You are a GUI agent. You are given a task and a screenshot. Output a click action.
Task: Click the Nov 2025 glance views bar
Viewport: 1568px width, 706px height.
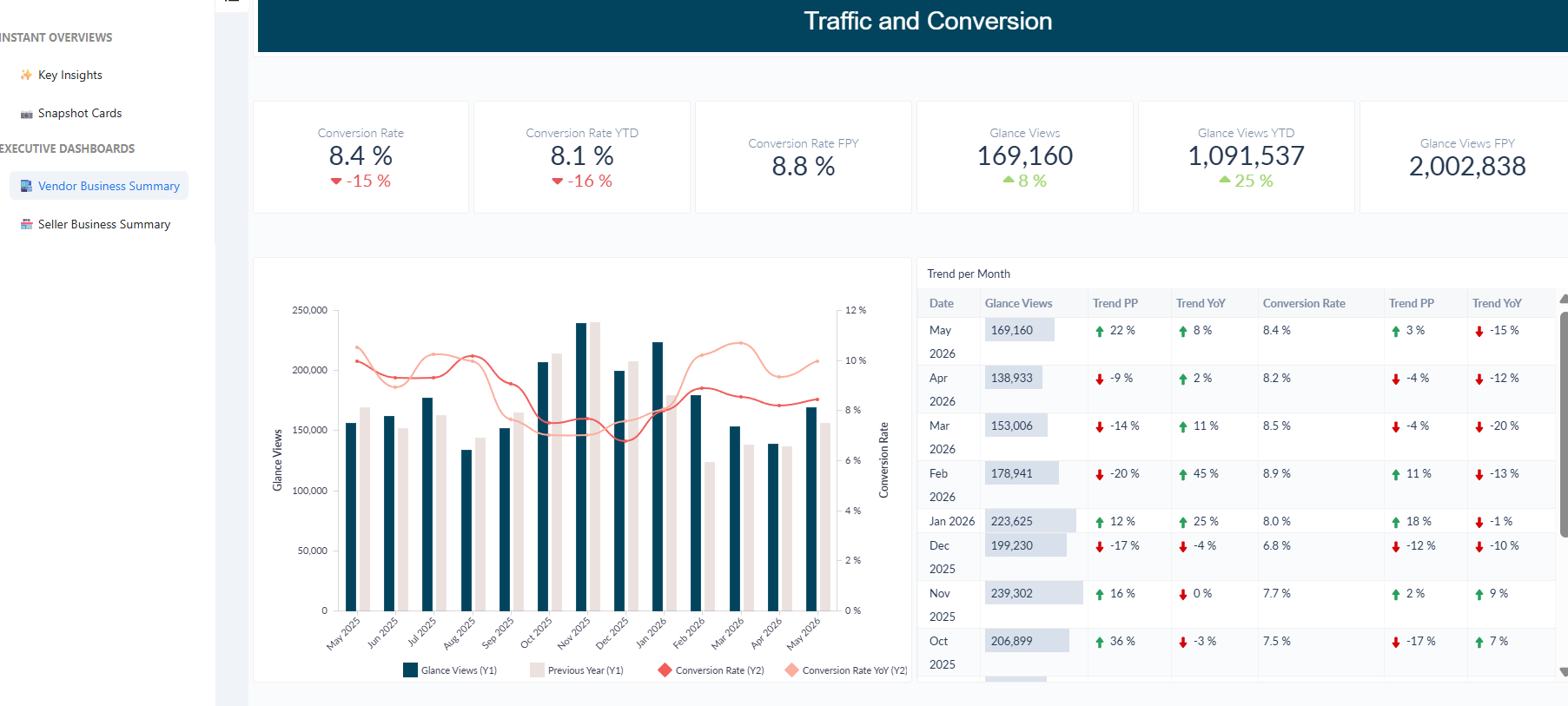tap(581, 466)
